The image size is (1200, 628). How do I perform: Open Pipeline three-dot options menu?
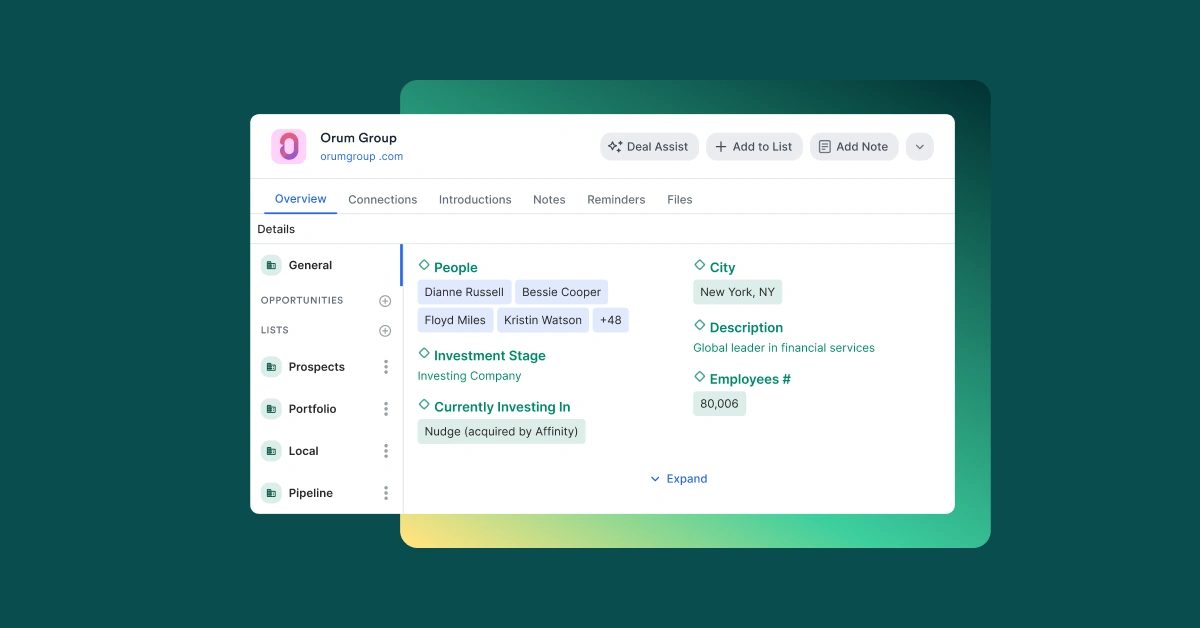point(386,493)
